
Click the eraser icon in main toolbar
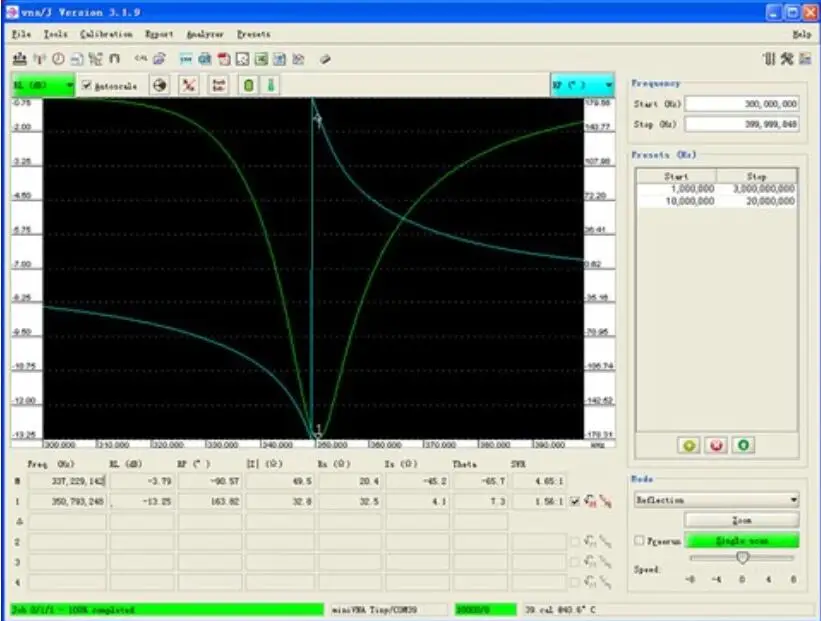325,59
